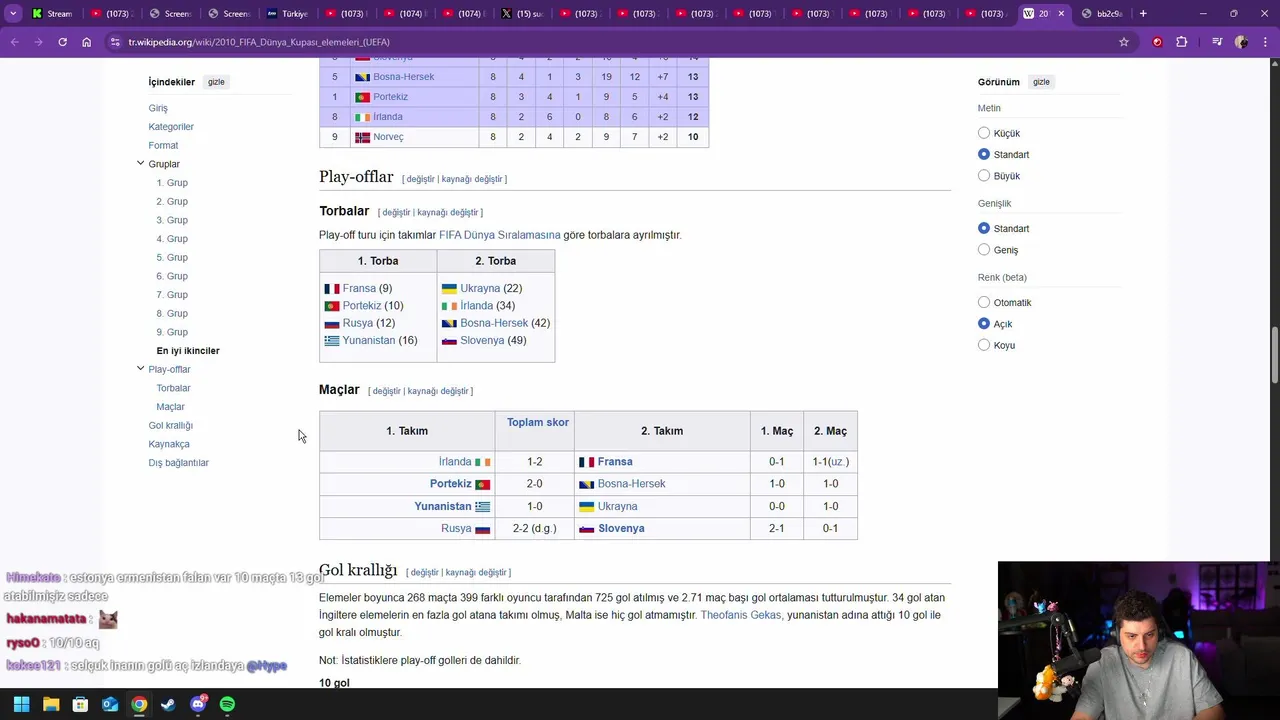Open the Windows Start menu
This screenshot has height=720, width=1280.
click(x=21, y=704)
